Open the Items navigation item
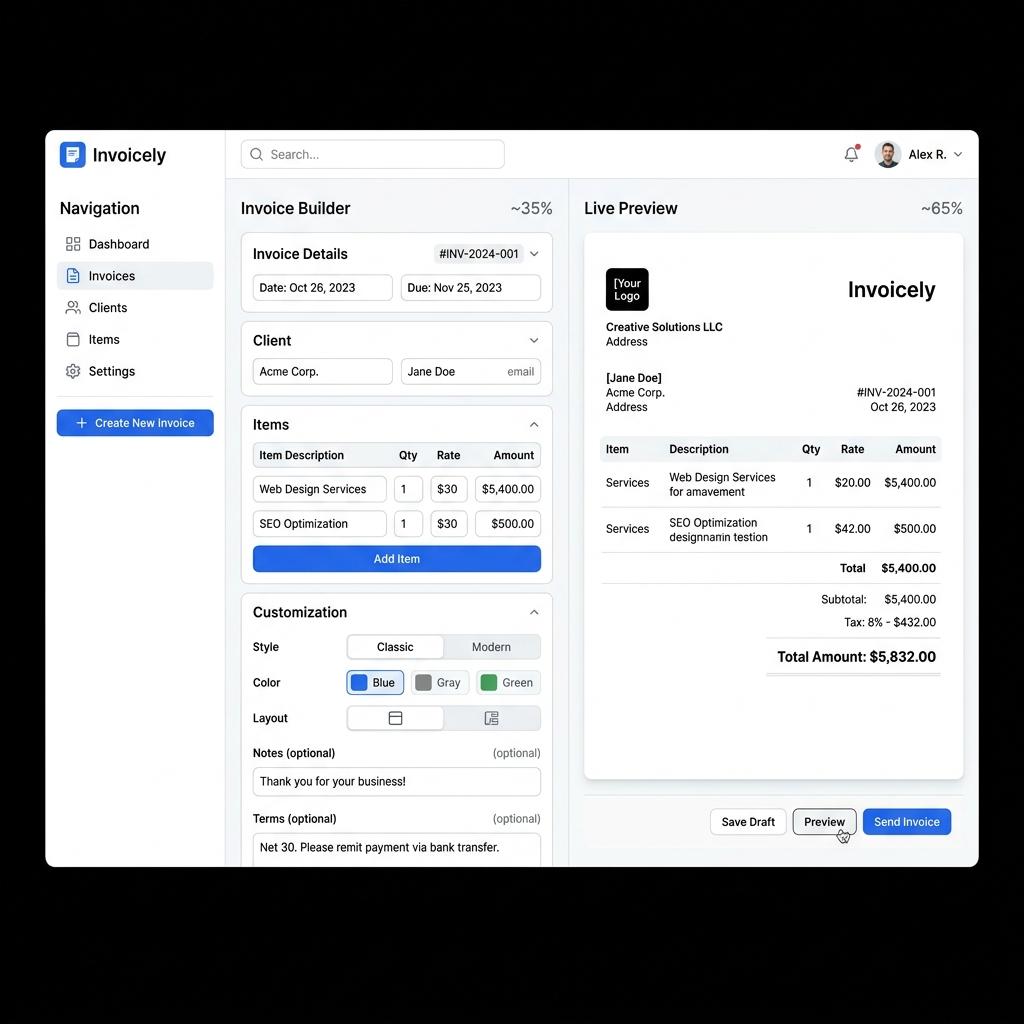The height and width of the screenshot is (1024, 1024). (x=135, y=340)
